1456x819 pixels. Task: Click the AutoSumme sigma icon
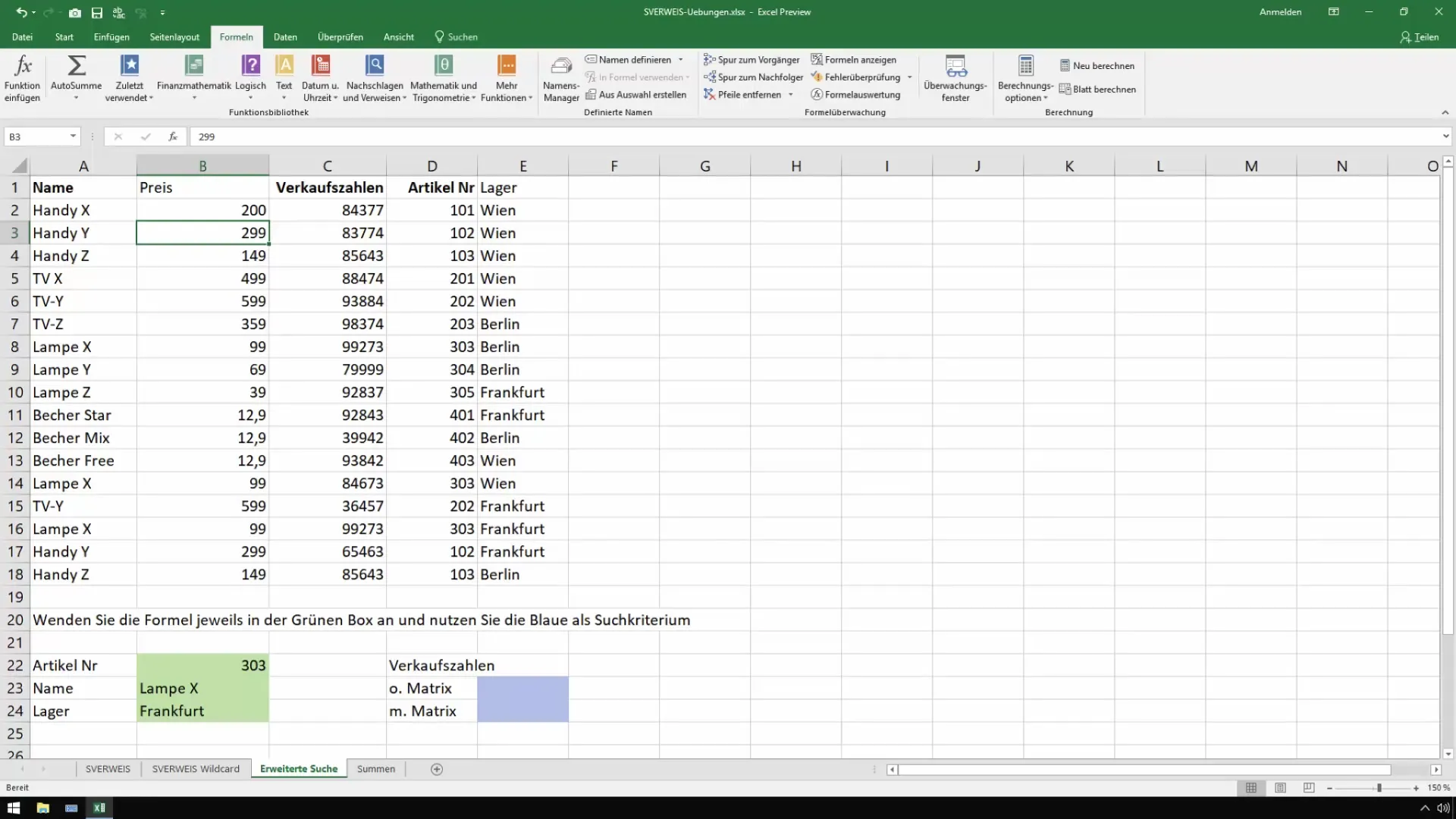click(x=77, y=66)
